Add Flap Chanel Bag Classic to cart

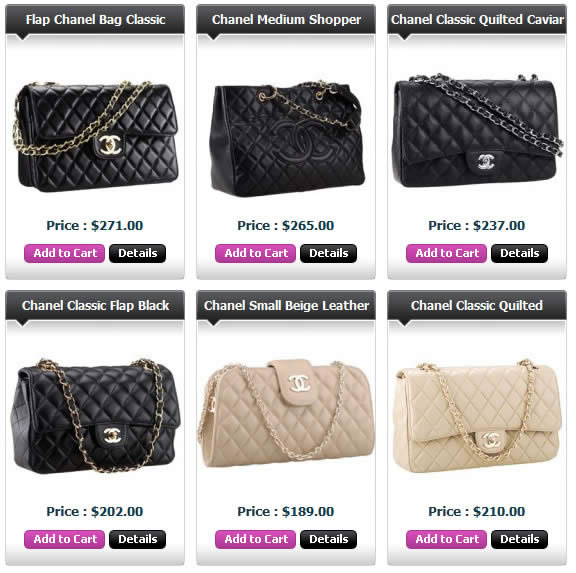(x=64, y=253)
